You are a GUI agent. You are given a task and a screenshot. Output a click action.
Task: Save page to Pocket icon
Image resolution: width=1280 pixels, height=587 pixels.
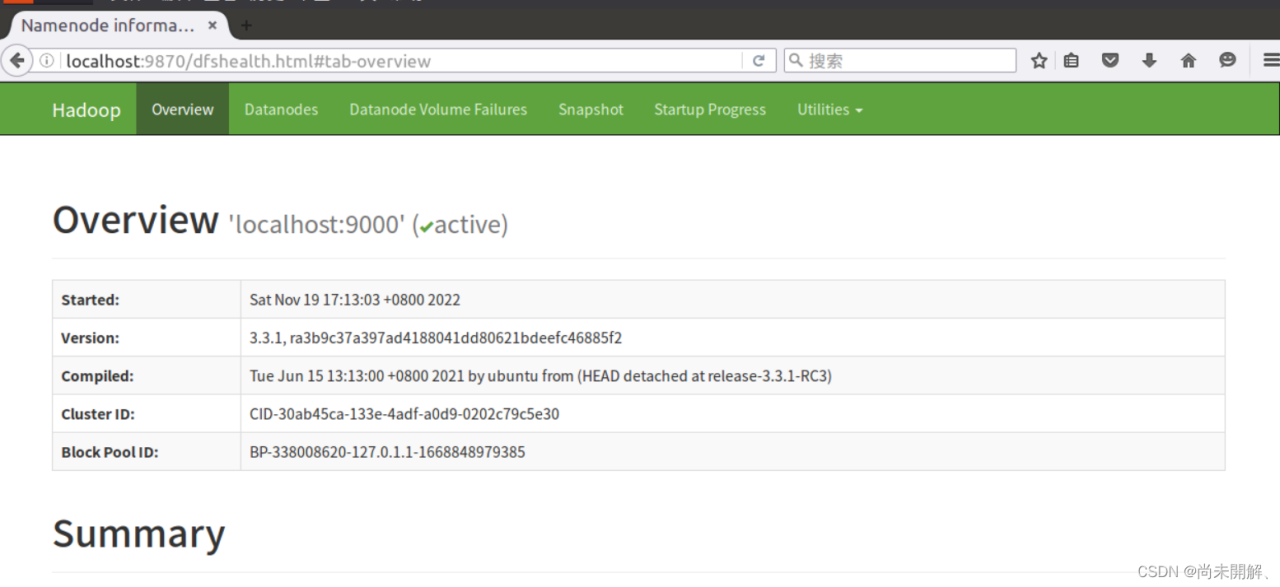pyautogui.click(x=1110, y=61)
